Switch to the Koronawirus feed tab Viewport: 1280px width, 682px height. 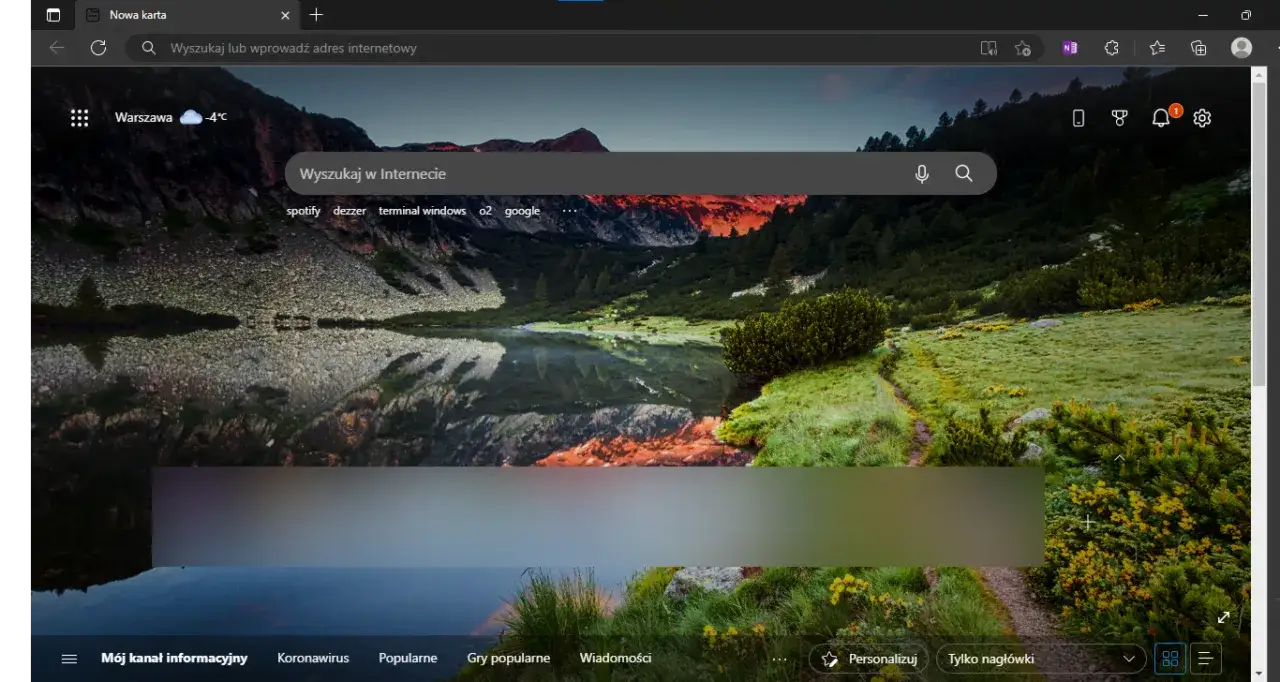pyautogui.click(x=313, y=658)
